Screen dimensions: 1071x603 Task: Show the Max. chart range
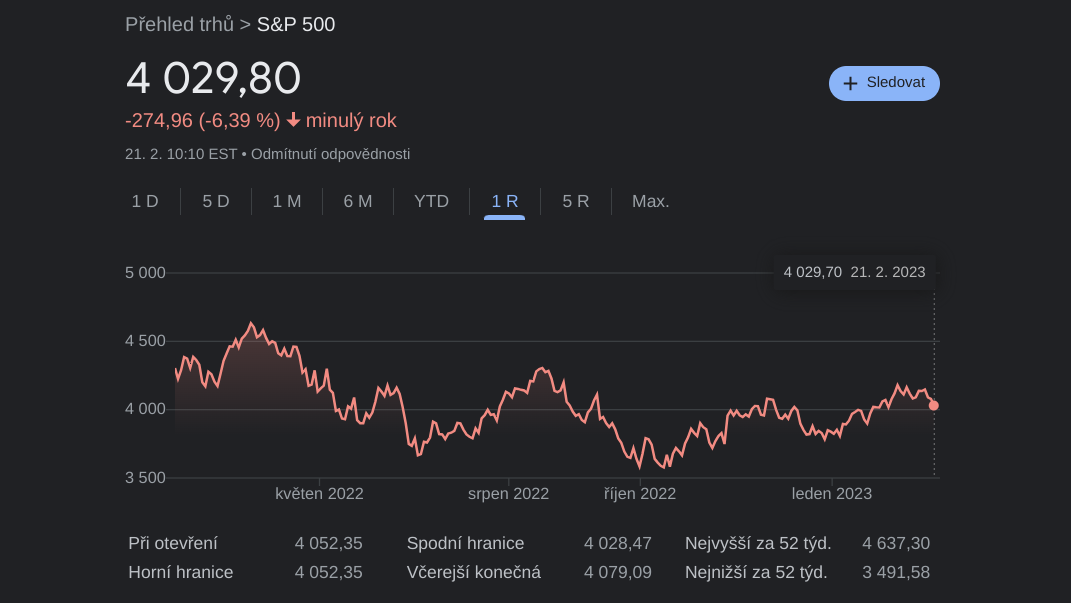[x=650, y=201]
